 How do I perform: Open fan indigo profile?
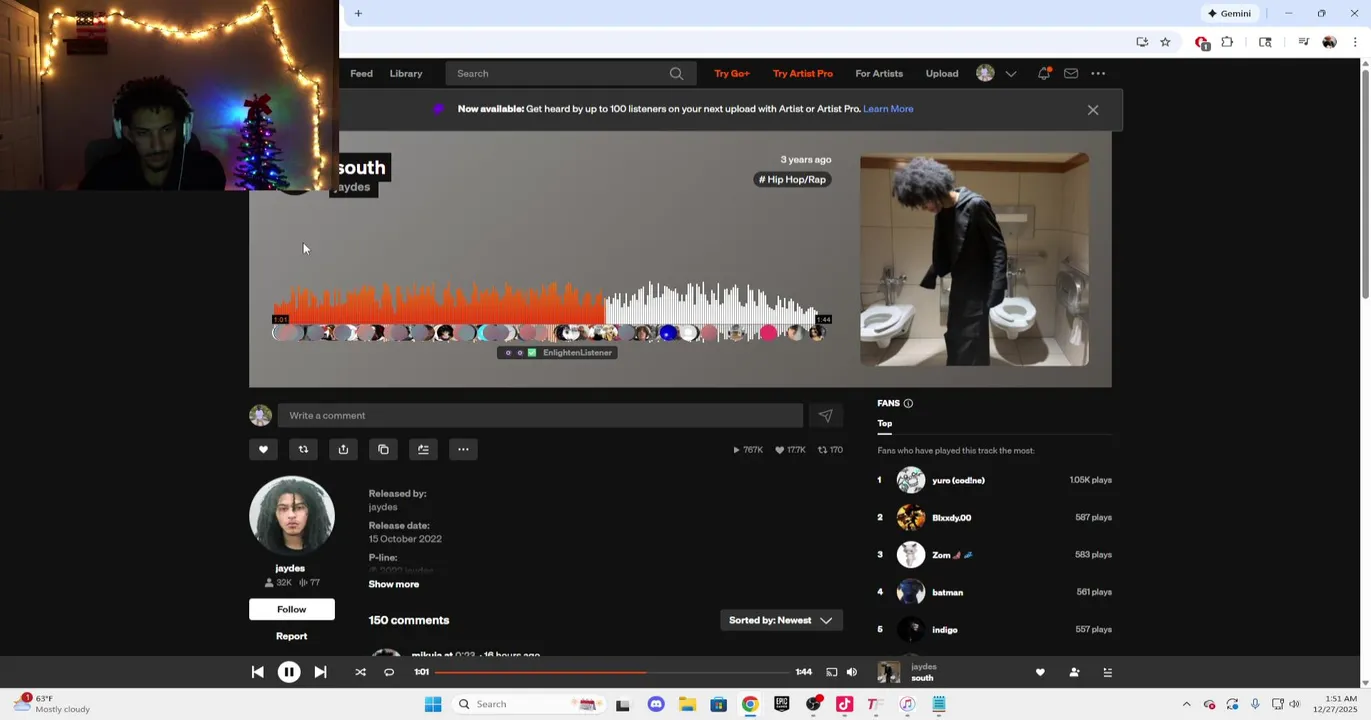(945, 630)
